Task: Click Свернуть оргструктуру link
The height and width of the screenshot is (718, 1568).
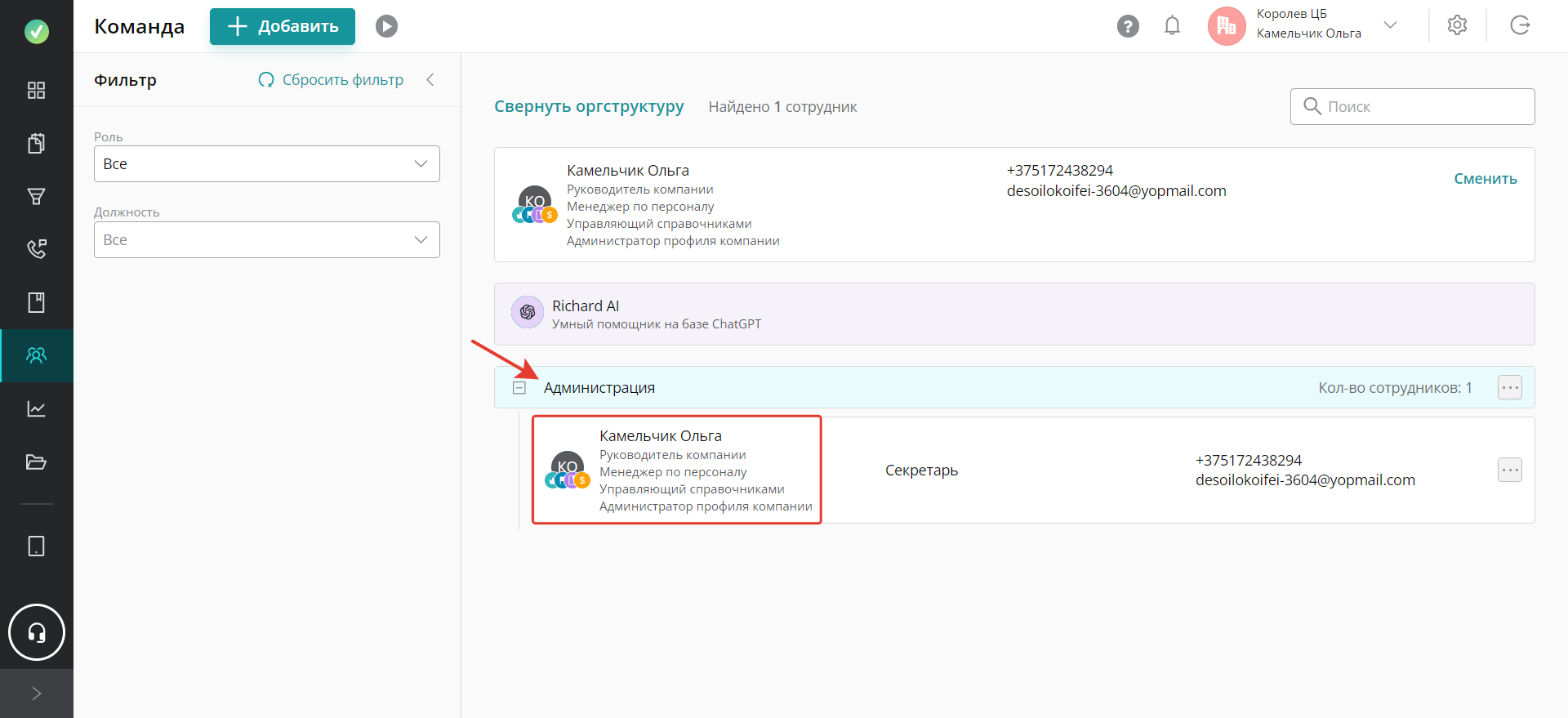Action: [x=589, y=106]
